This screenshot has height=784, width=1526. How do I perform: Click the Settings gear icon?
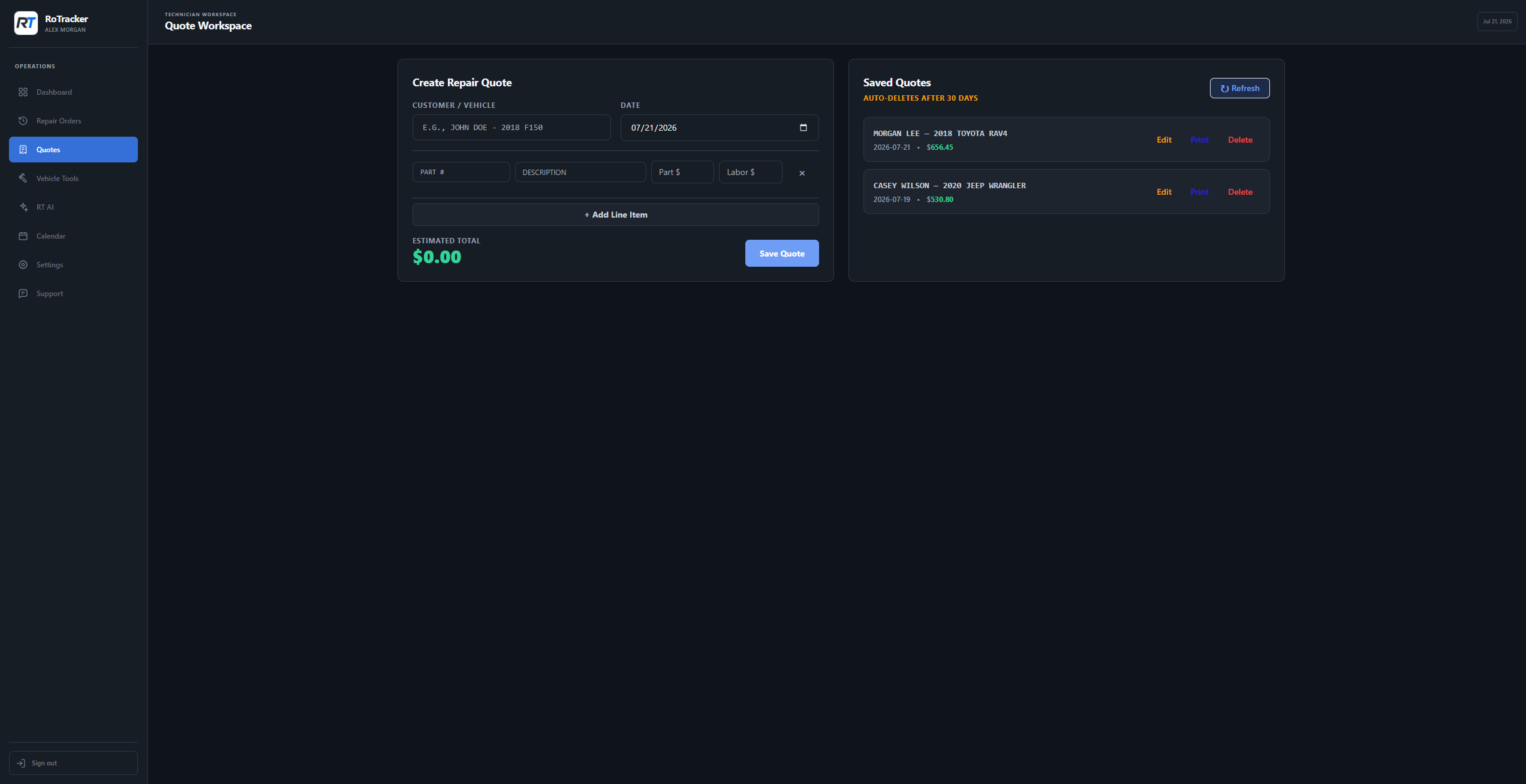(23, 265)
